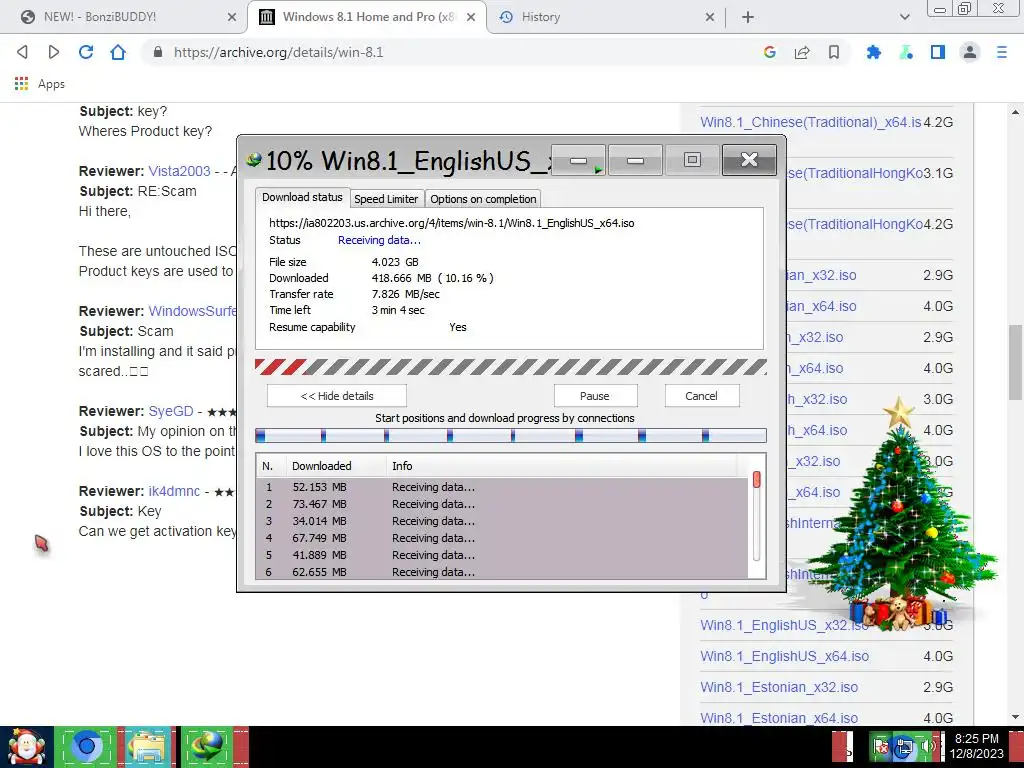Viewport: 1024px width, 768px height.
Task: Click the web page vertical scrollbar thumb
Action: pyautogui.click(x=1015, y=362)
